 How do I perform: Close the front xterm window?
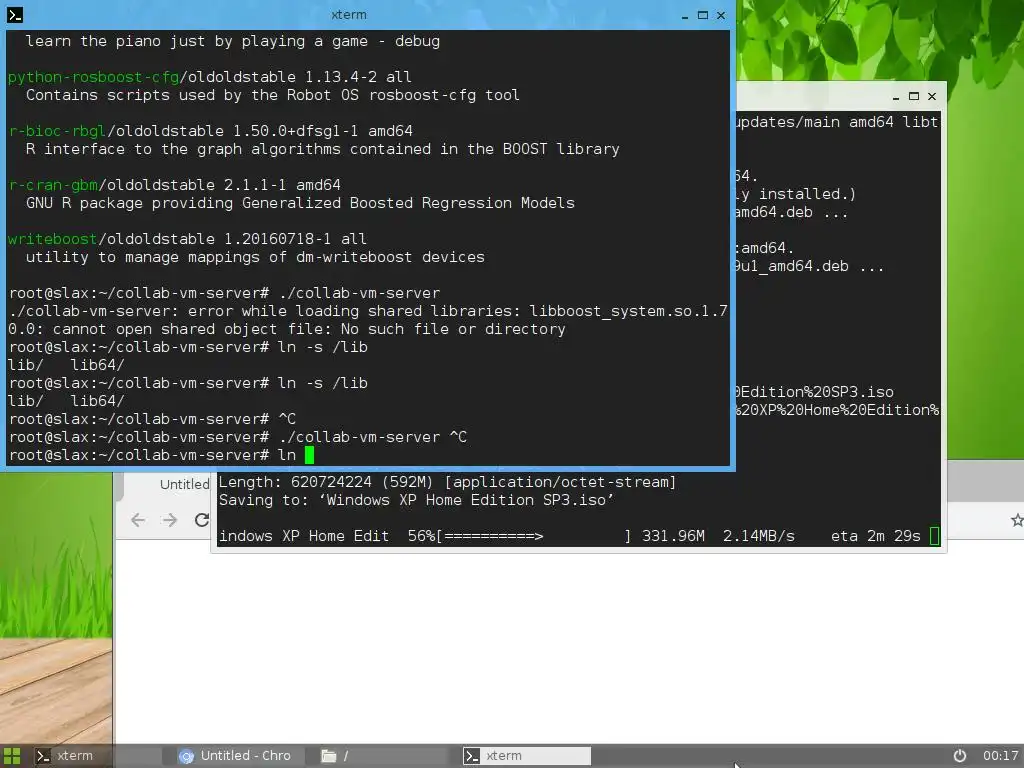[721, 15]
